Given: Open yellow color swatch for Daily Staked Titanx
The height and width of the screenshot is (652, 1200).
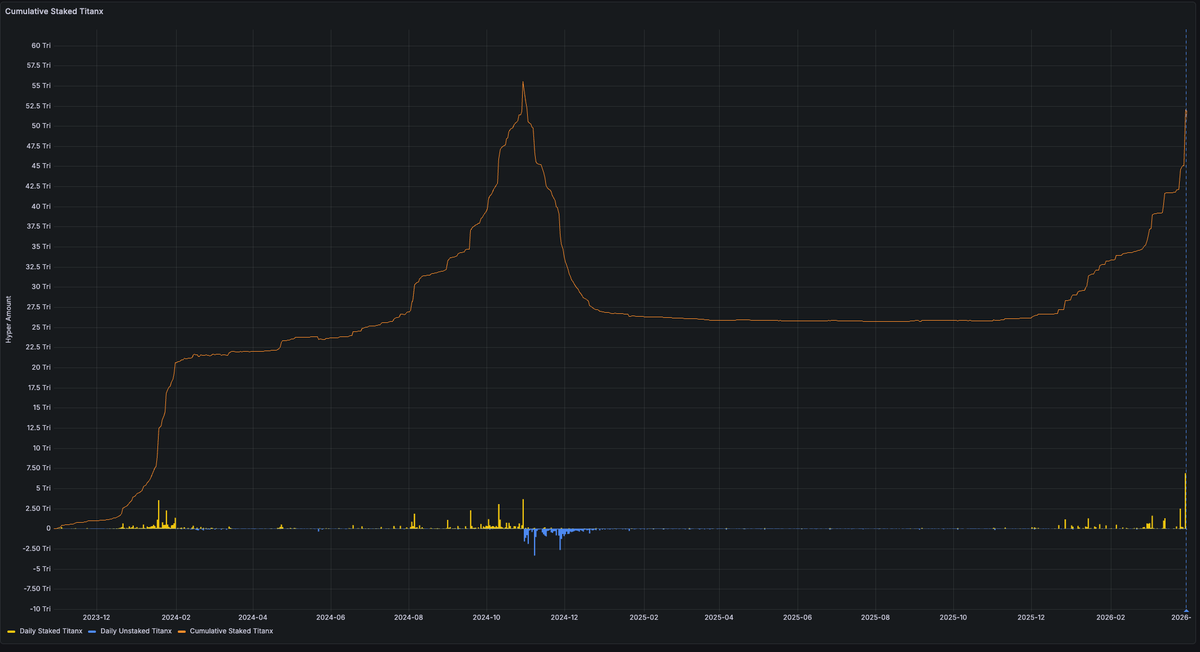Looking at the screenshot, I should pyautogui.click(x=11, y=632).
